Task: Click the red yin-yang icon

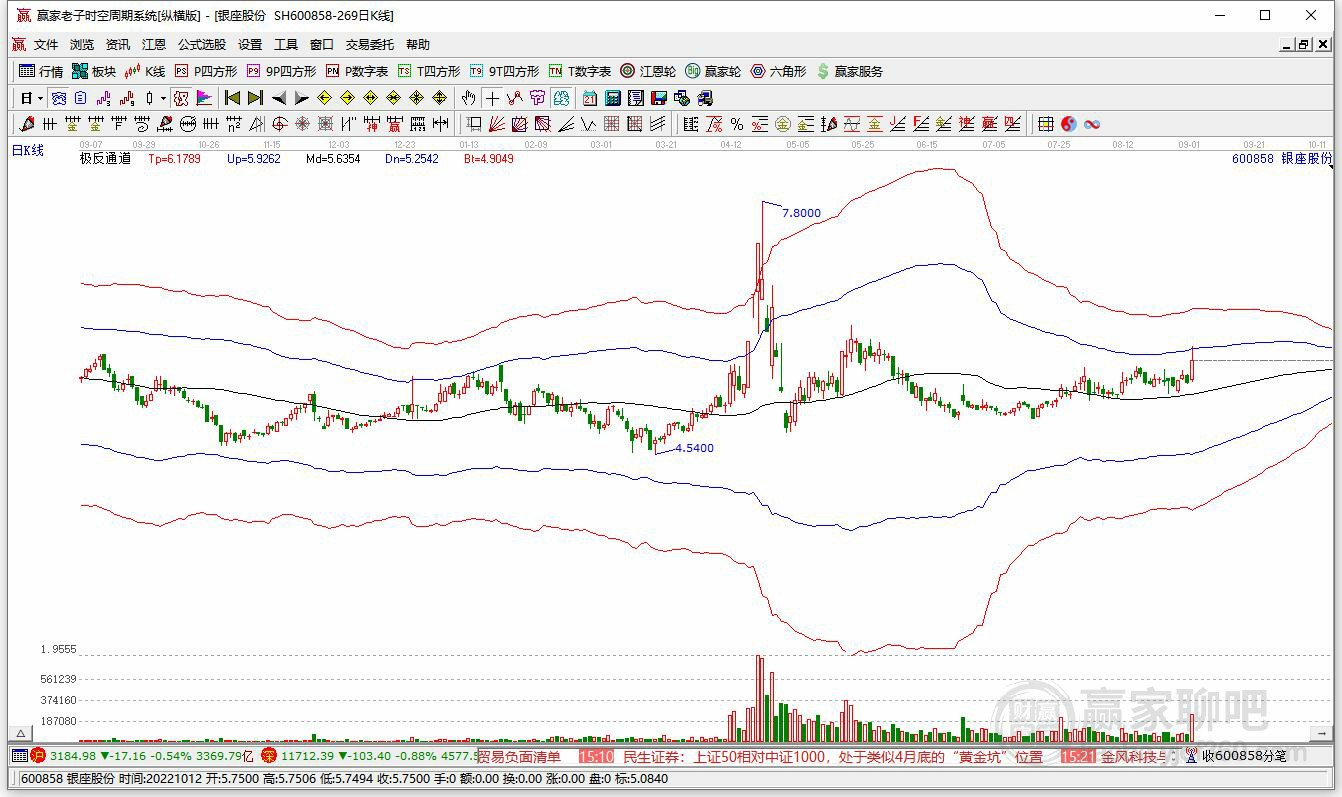Action: click(x=1069, y=124)
